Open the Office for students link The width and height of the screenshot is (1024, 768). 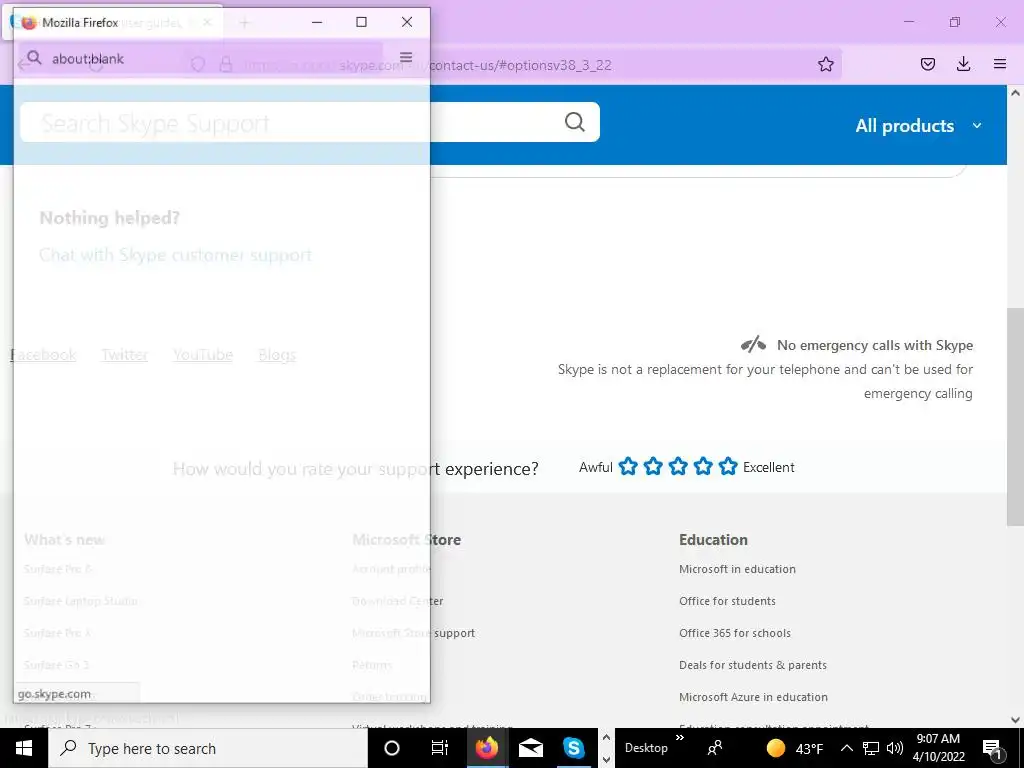tap(728, 601)
